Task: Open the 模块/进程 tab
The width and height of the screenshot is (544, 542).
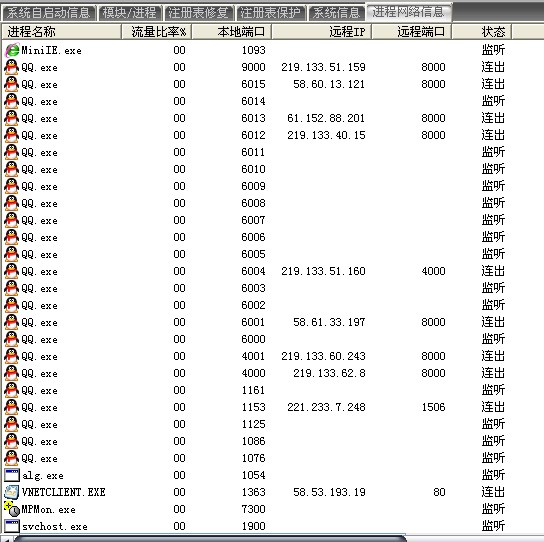Action: tap(130, 13)
